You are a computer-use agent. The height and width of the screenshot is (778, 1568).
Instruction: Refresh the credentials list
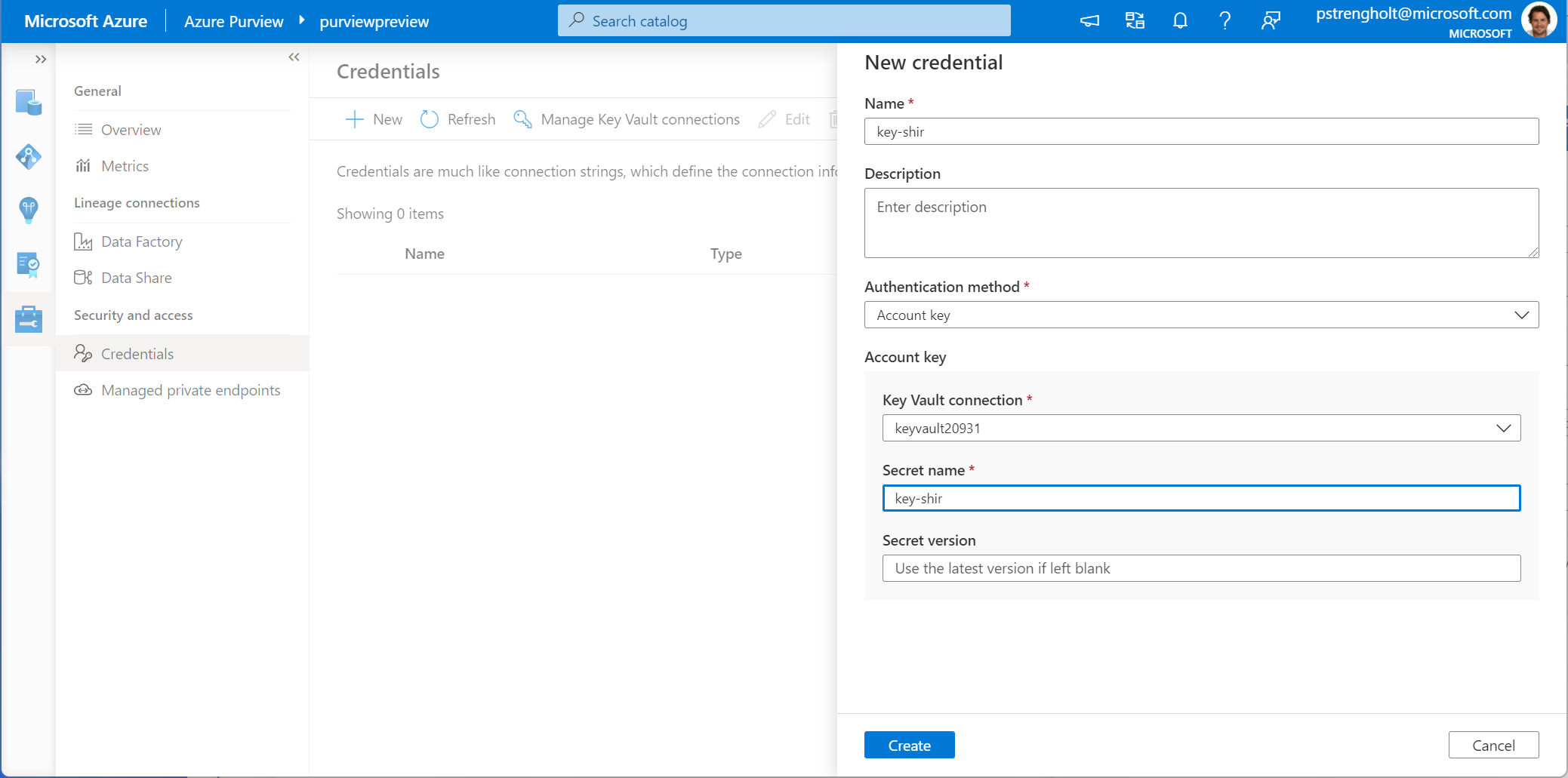tap(457, 119)
